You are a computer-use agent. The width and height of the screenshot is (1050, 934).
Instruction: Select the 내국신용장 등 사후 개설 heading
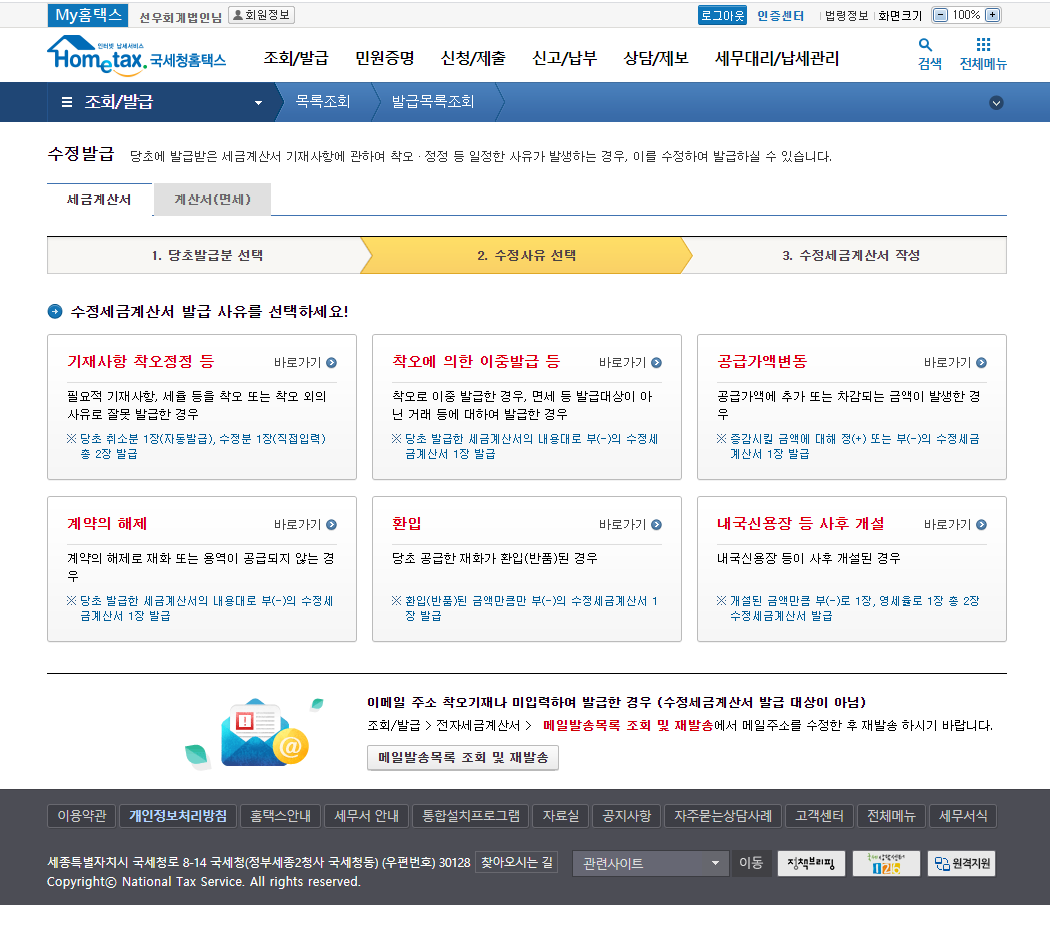click(800, 524)
